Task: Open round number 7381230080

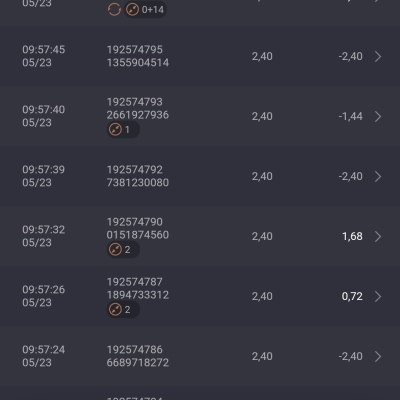Action: coord(138,183)
